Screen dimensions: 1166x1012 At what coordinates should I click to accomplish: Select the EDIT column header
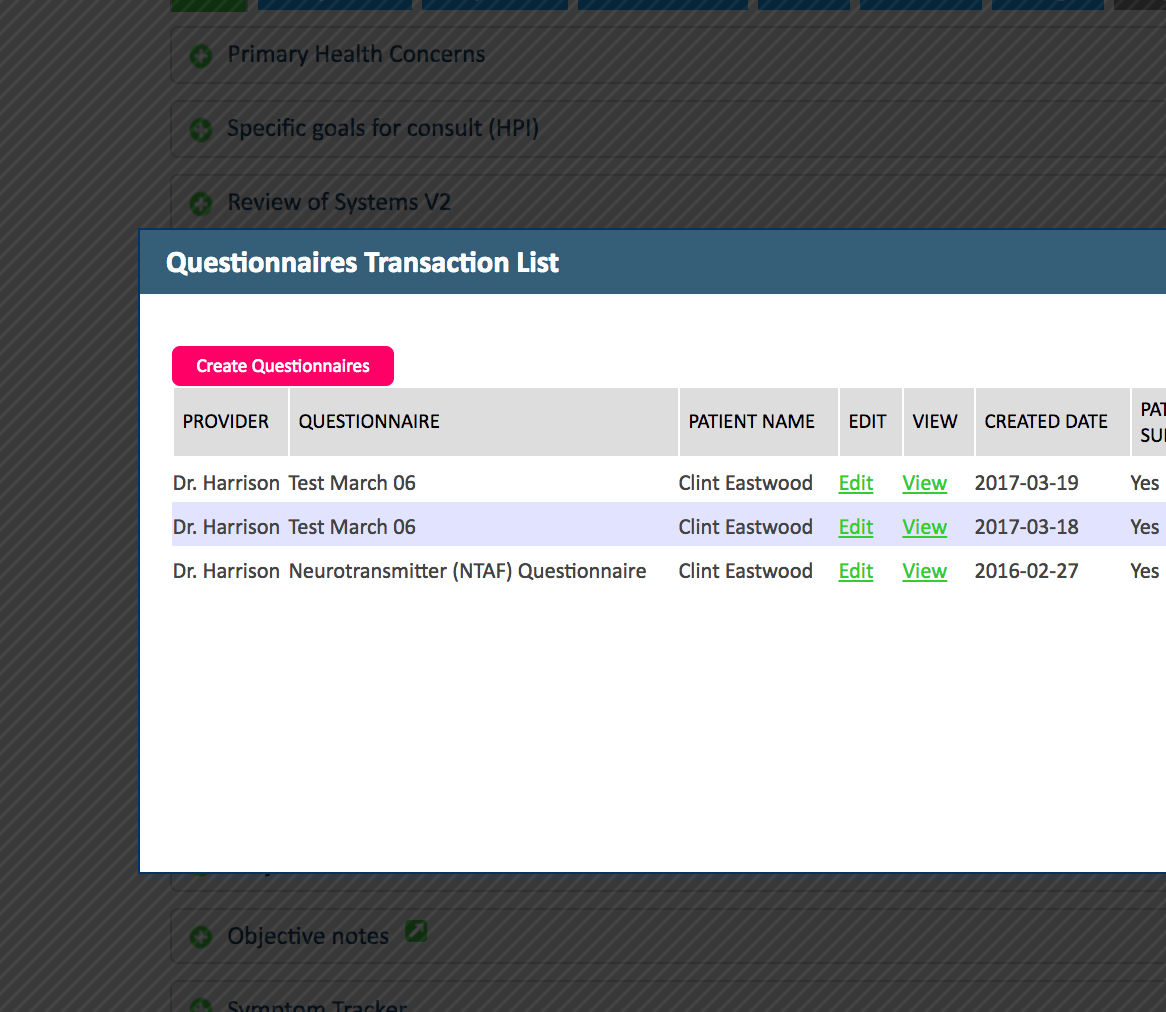[x=871, y=422]
